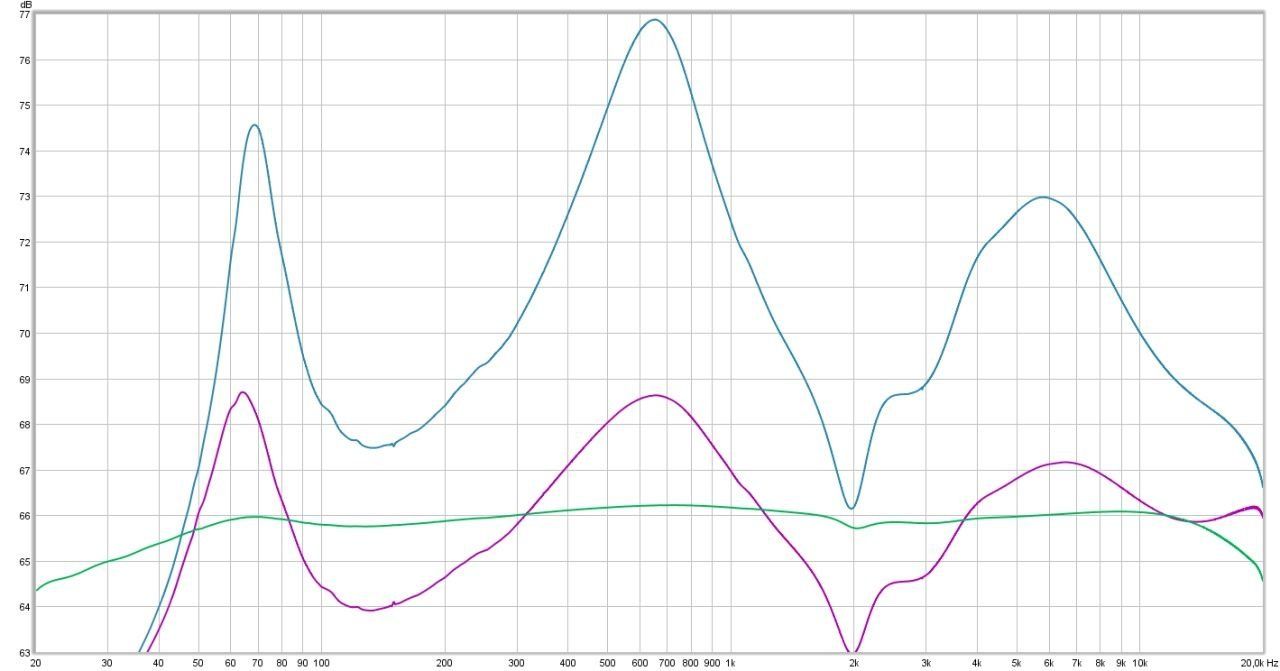The width and height of the screenshot is (1280, 671).
Task: Select the 68 value on the dB axis
Action: (x=25, y=425)
